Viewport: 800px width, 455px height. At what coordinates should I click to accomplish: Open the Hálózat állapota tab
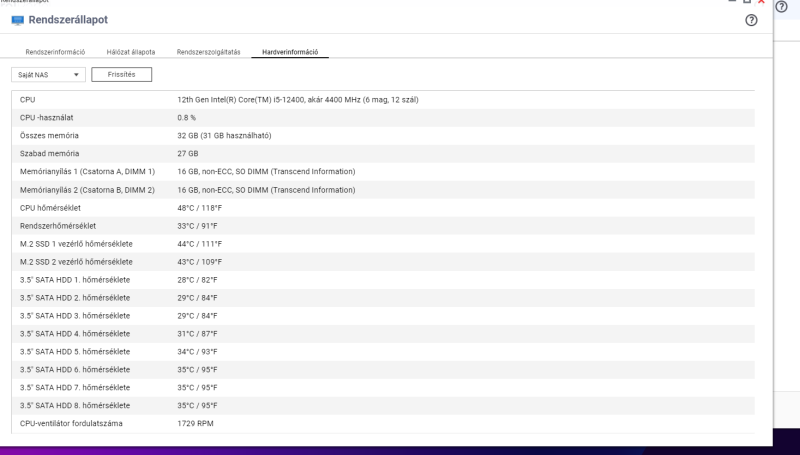pyautogui.click(x=131, y=52)
